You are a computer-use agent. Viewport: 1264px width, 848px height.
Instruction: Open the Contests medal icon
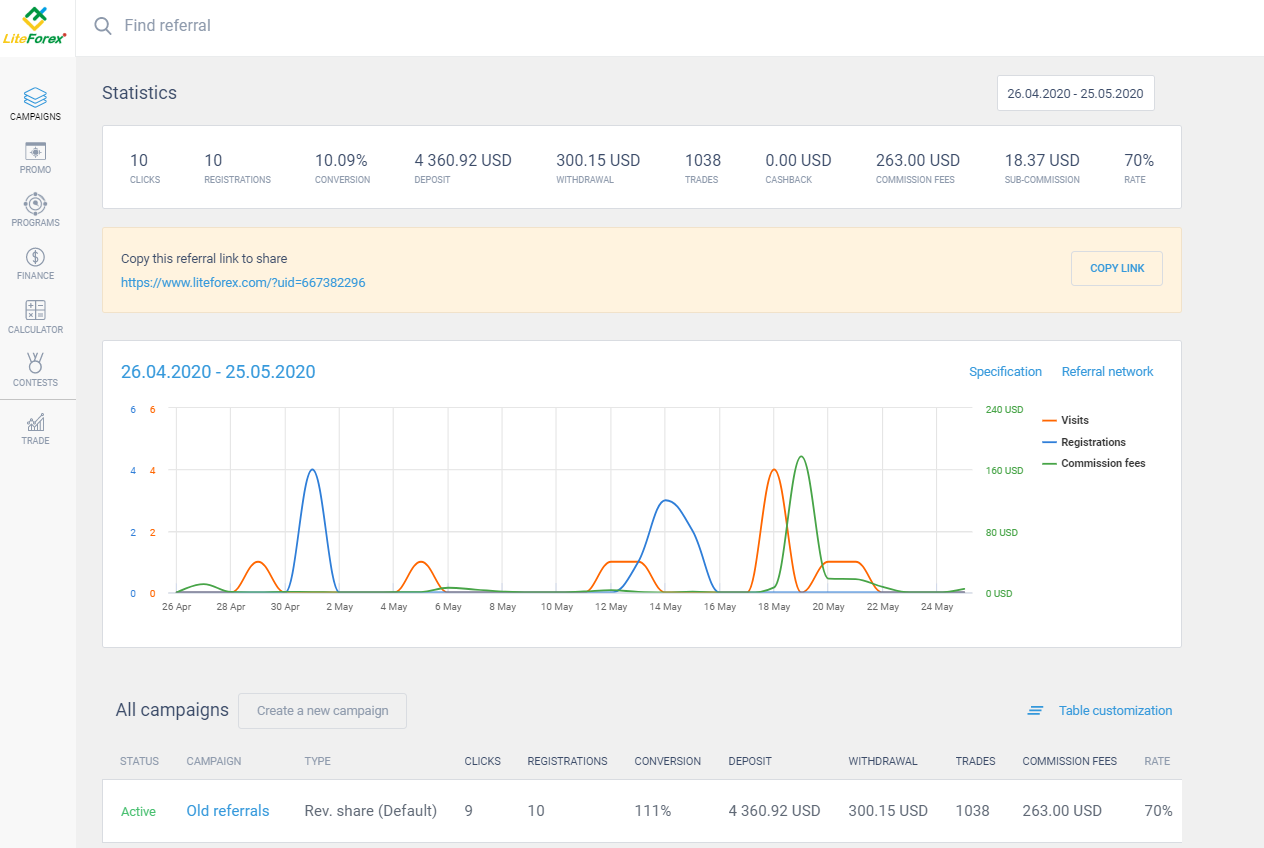pyautogui.click(x=35, y=364)
